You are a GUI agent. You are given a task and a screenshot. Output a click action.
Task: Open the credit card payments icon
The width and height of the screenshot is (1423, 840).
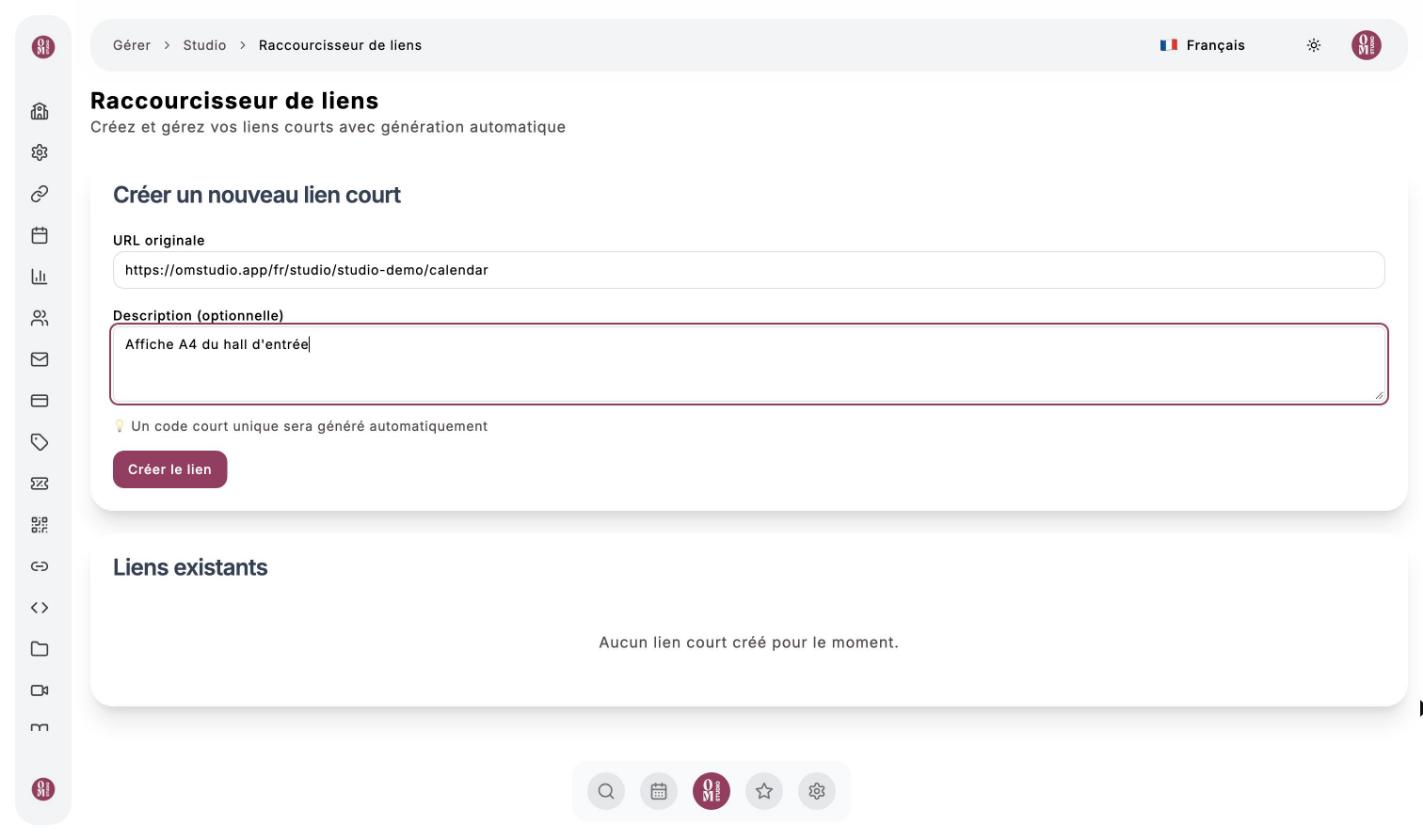40,400
